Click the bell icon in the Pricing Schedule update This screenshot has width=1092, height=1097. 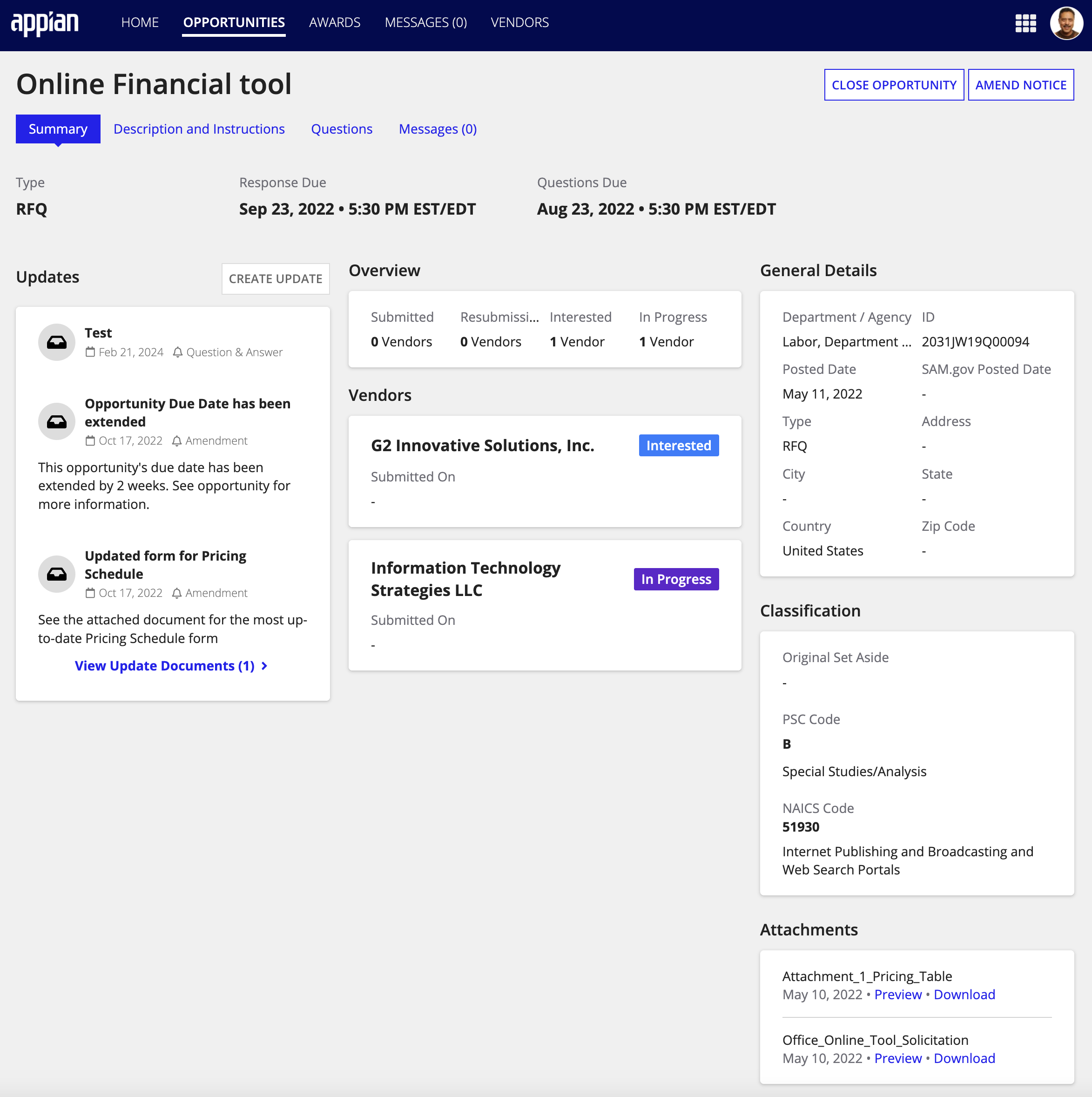[177, 593]
